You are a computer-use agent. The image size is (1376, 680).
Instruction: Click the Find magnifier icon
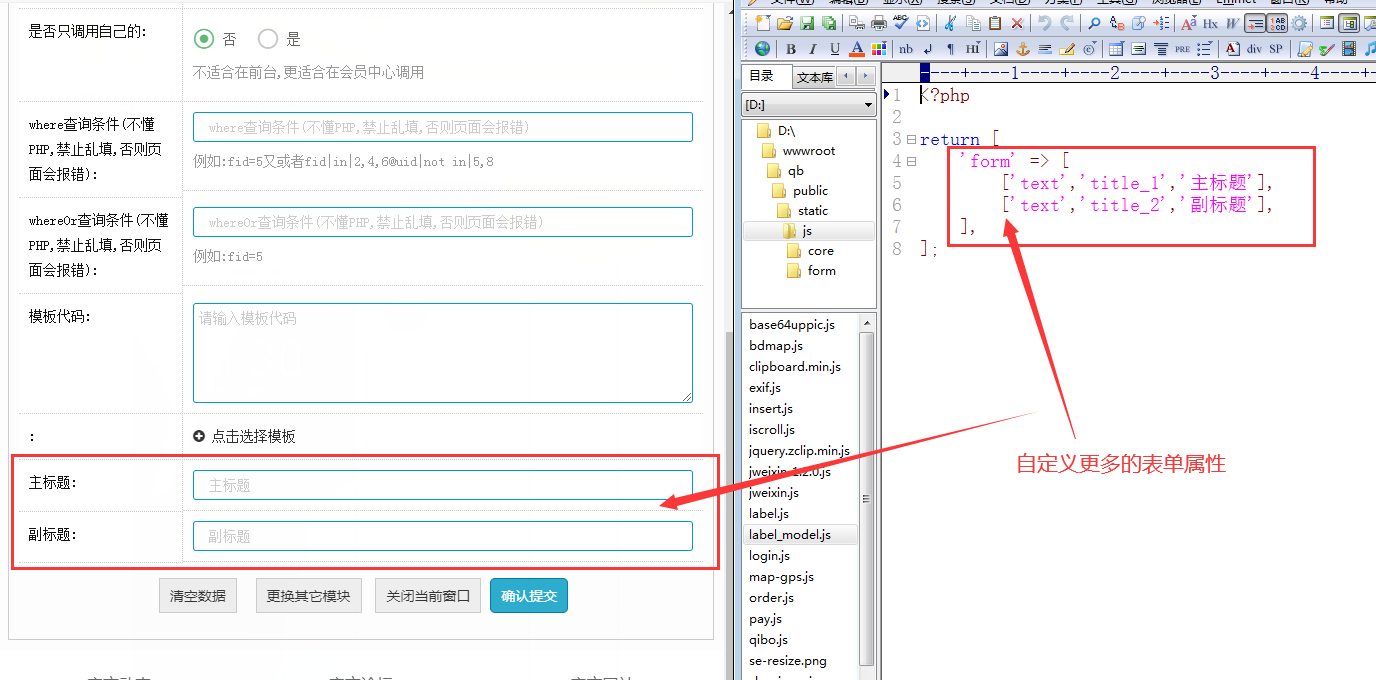pyautogui.click(x=1094, y=23)
